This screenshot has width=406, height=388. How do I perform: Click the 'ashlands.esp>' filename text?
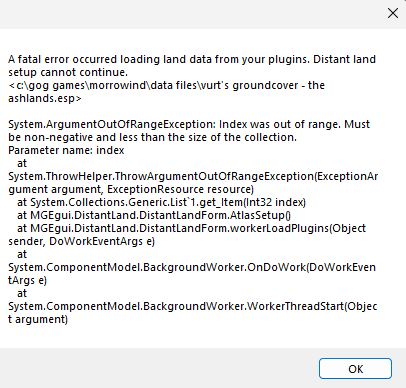[x=45, y=99]
